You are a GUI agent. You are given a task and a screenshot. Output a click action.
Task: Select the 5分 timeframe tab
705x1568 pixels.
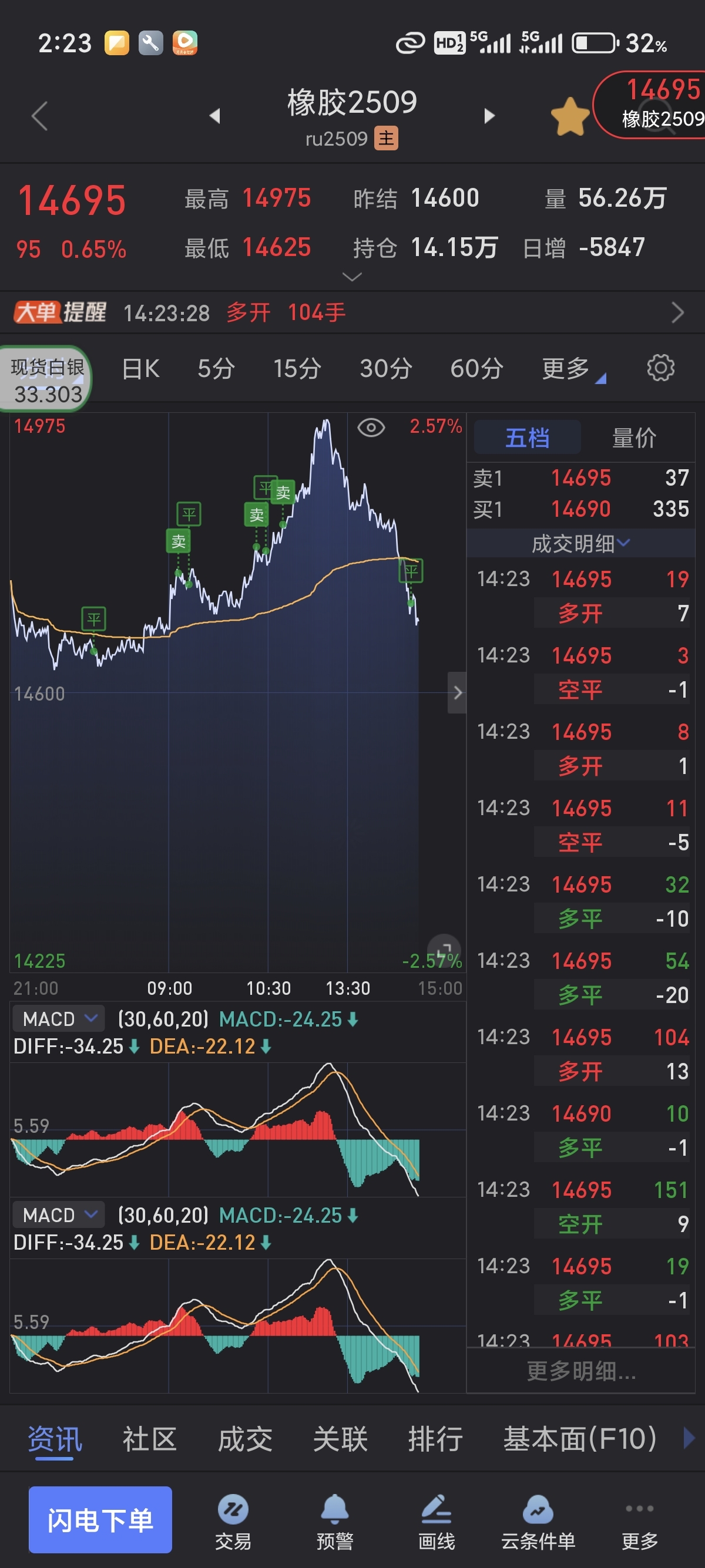(x=216, y=368)
